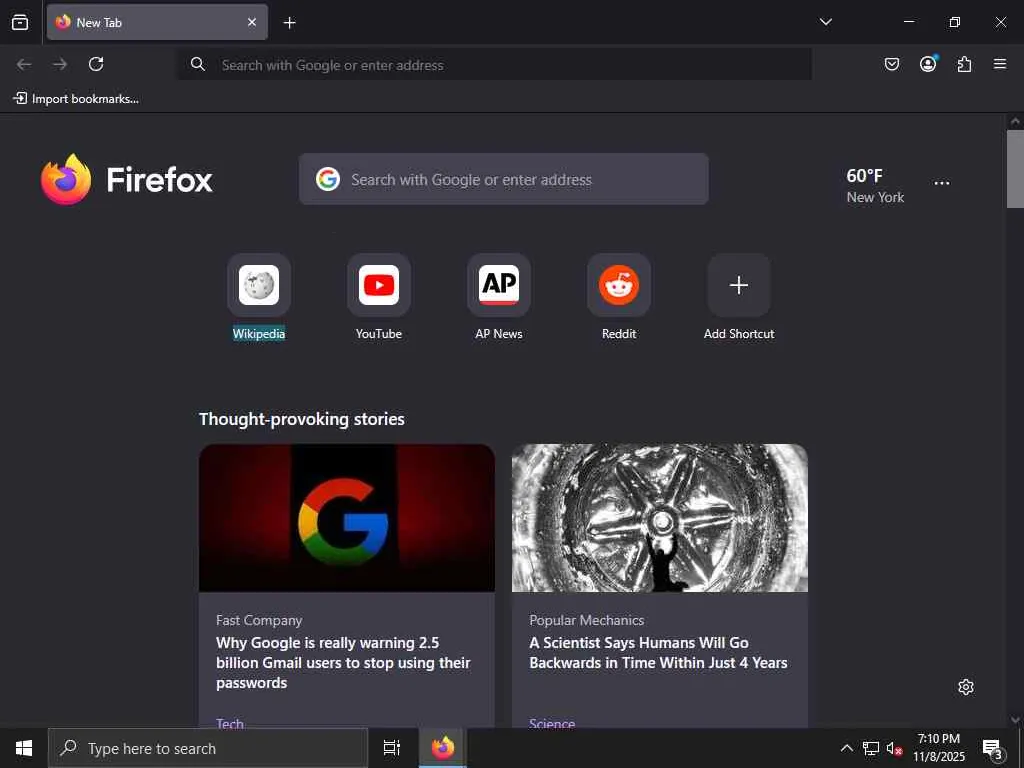The width and height of the screenshot is (1024, 768).
Task: Focus the page's Google search box
Action: point(504,179)
